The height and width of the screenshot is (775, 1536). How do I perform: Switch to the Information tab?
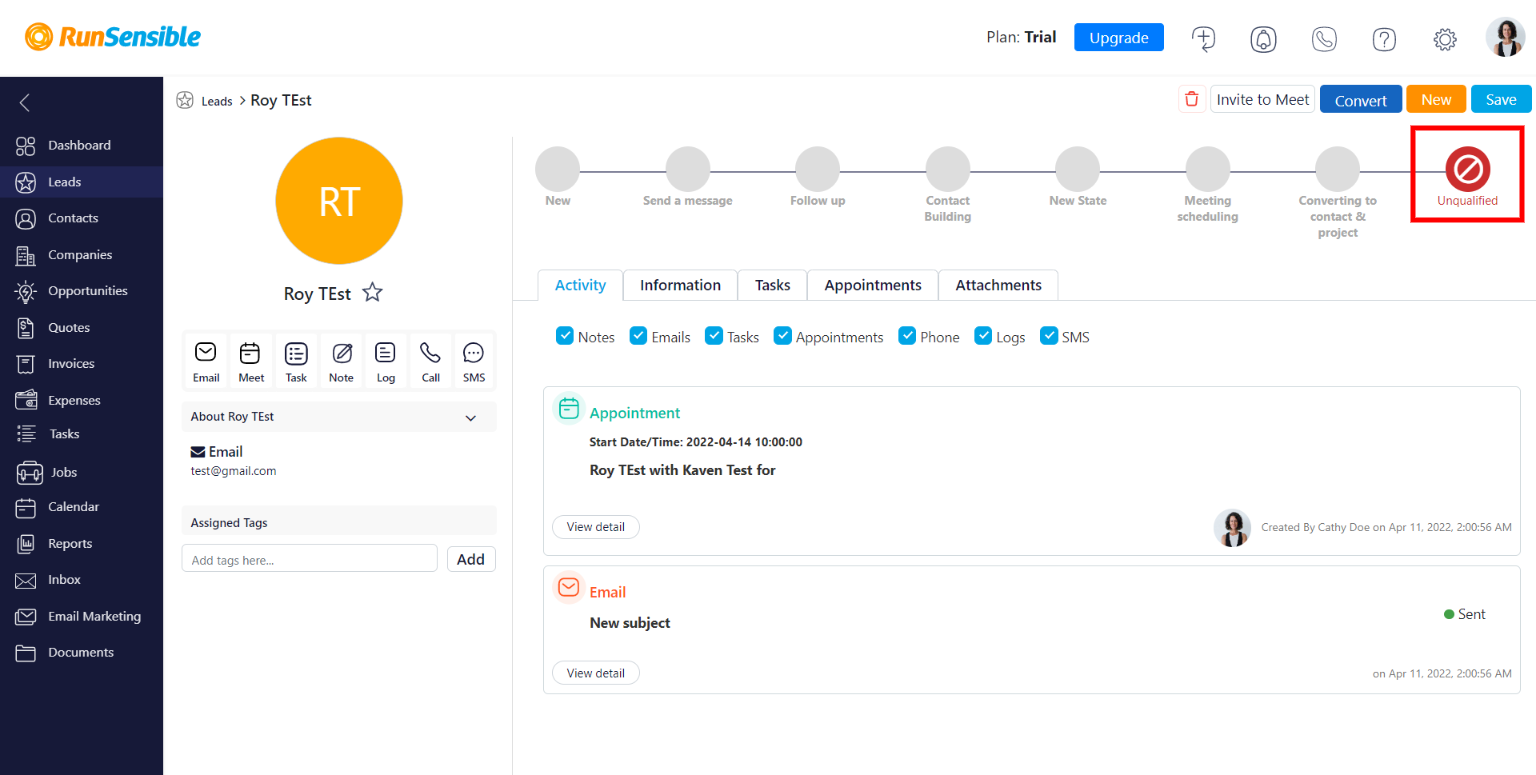pos(680,285)
